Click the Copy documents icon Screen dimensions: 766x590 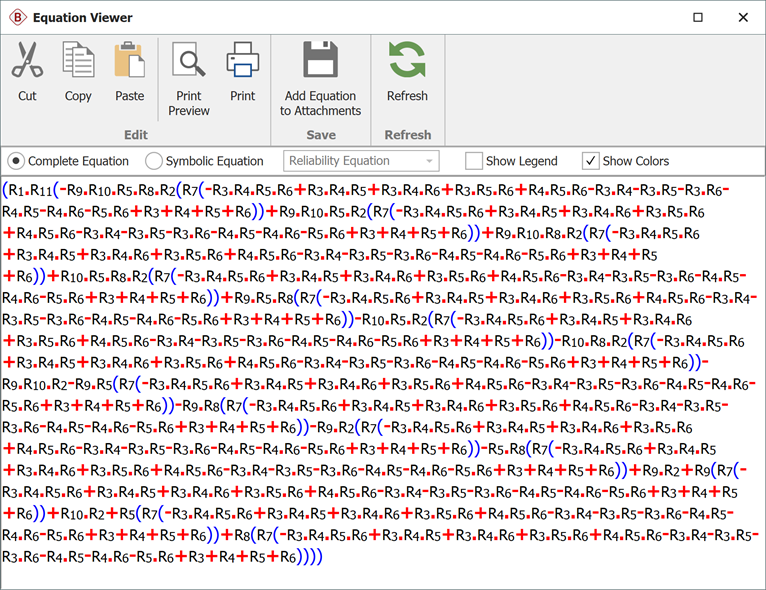click(x=78, y=60)
